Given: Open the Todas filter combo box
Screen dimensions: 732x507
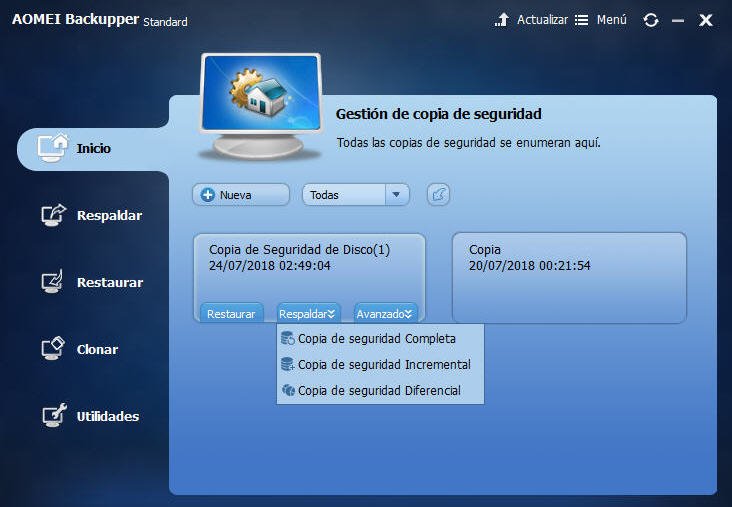Looking at the screenshot, I should click(356, 195).
